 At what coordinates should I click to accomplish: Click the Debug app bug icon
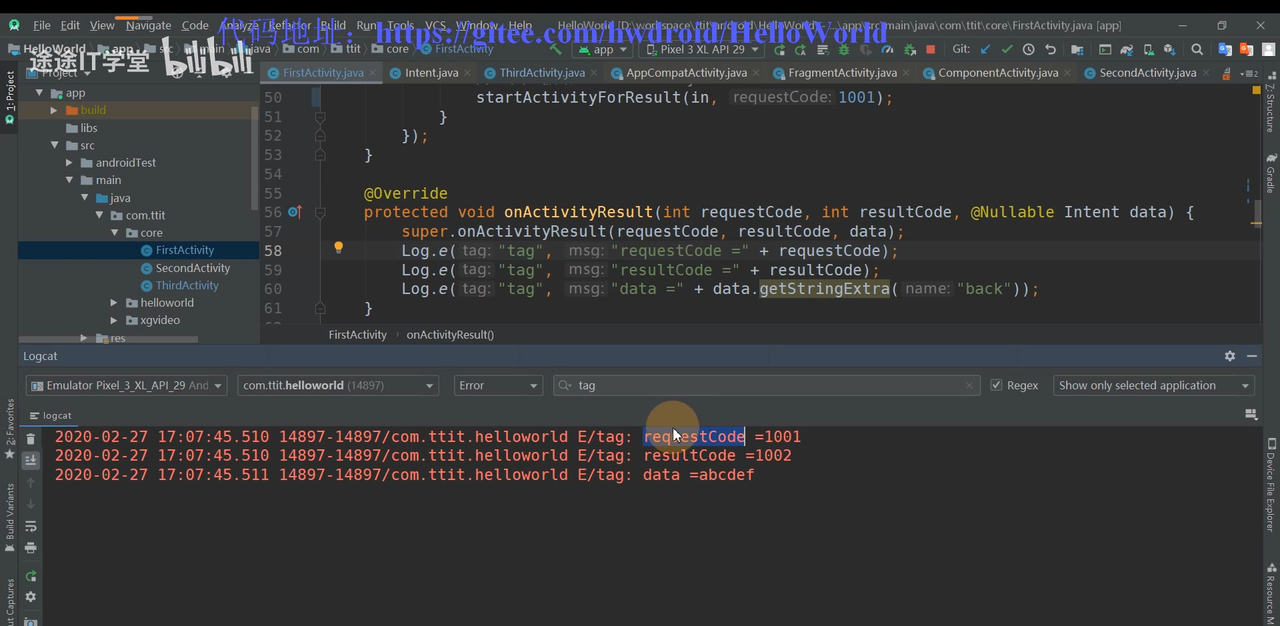[843, 49]
